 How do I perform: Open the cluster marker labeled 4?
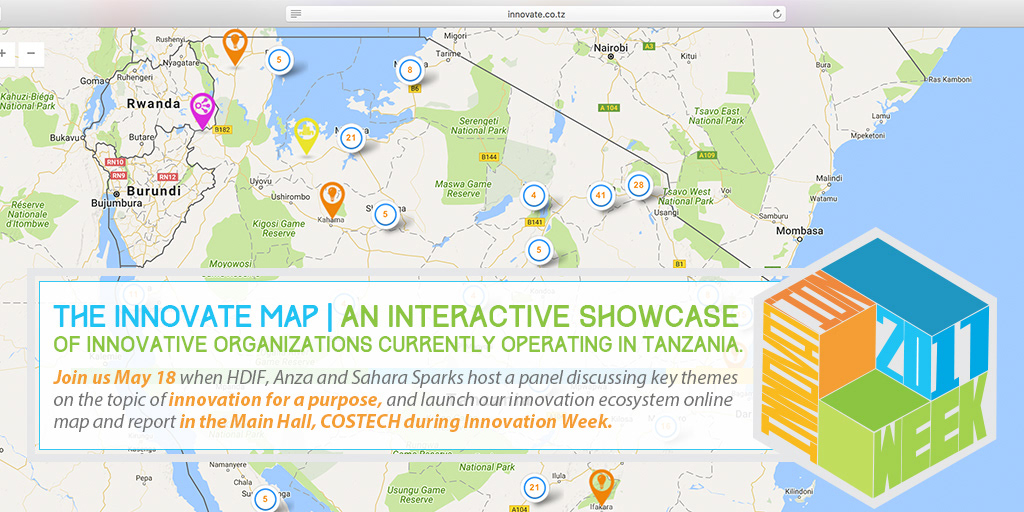534,195
